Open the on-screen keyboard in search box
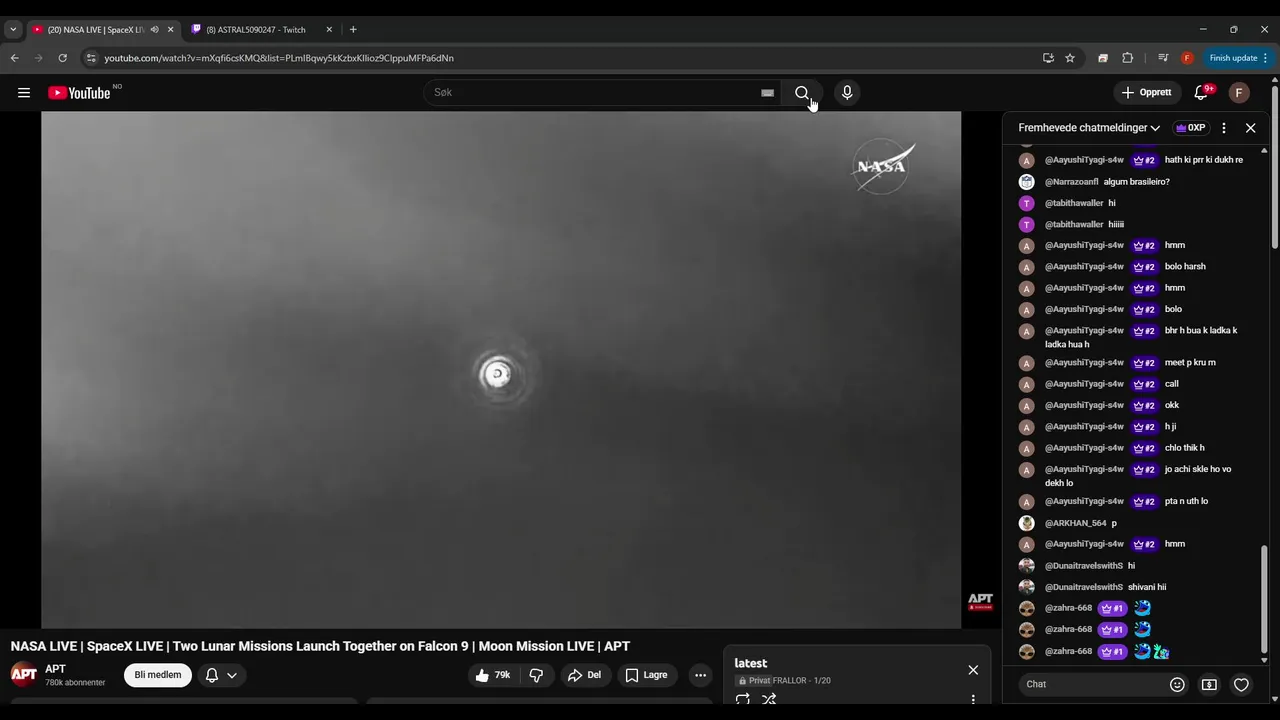 [767, 93]
